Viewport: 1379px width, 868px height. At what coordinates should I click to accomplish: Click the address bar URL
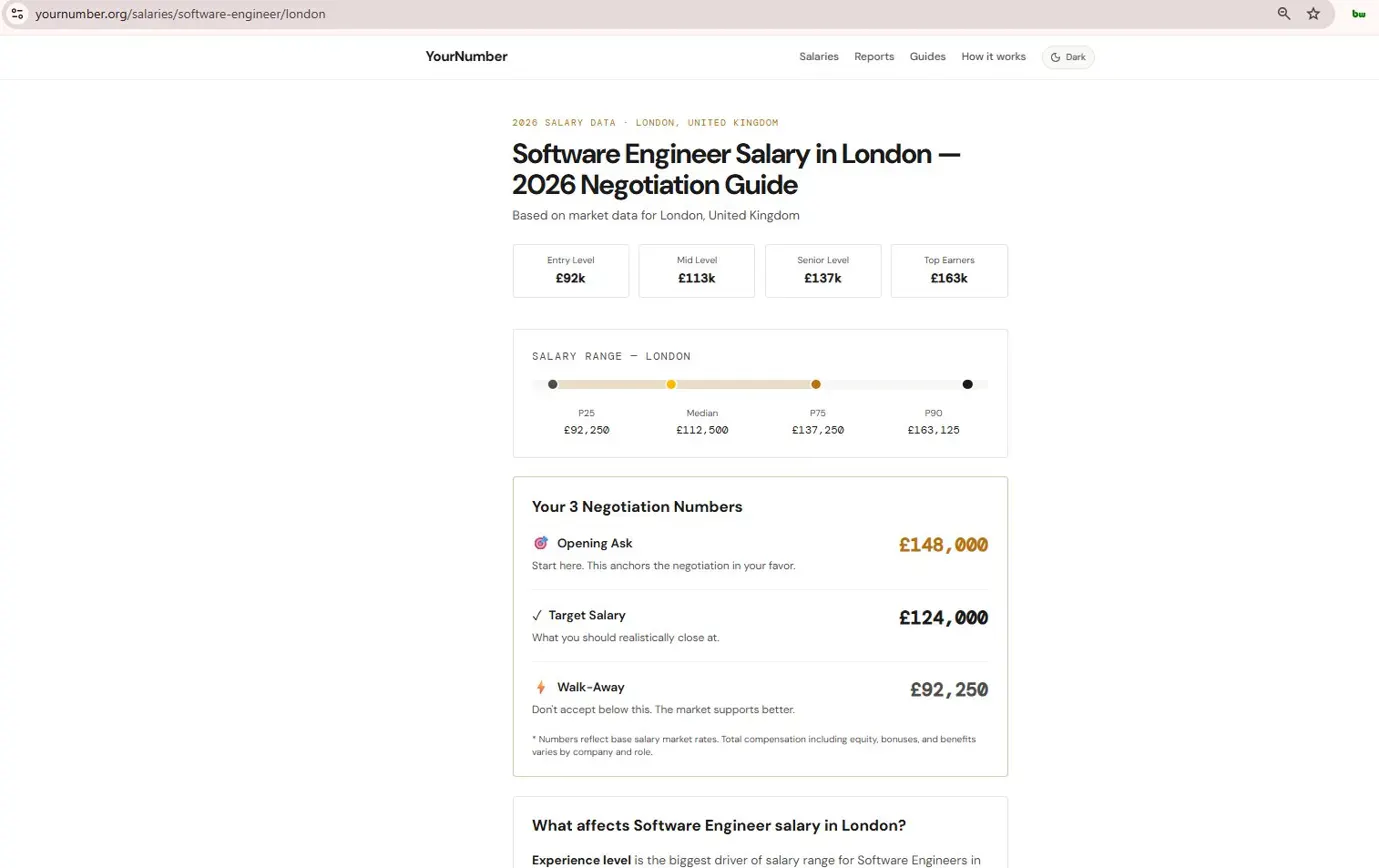(180, 14)
